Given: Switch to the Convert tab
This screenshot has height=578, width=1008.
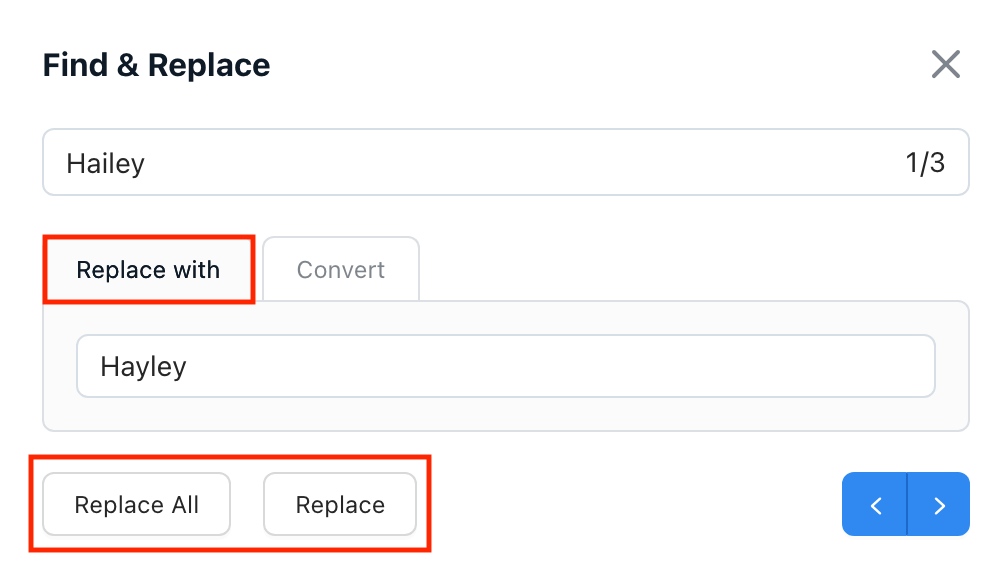Looking at the screenshot, I should [341, 270].
